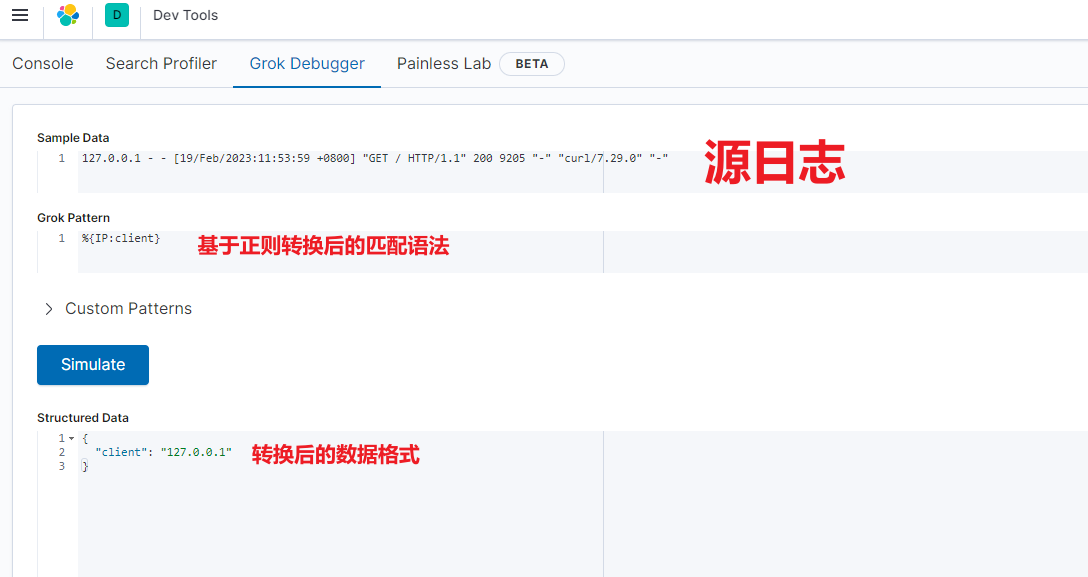Open the hamburger navigation menu
Screen dimensions: 1088x577
click(x=20, y=15)
